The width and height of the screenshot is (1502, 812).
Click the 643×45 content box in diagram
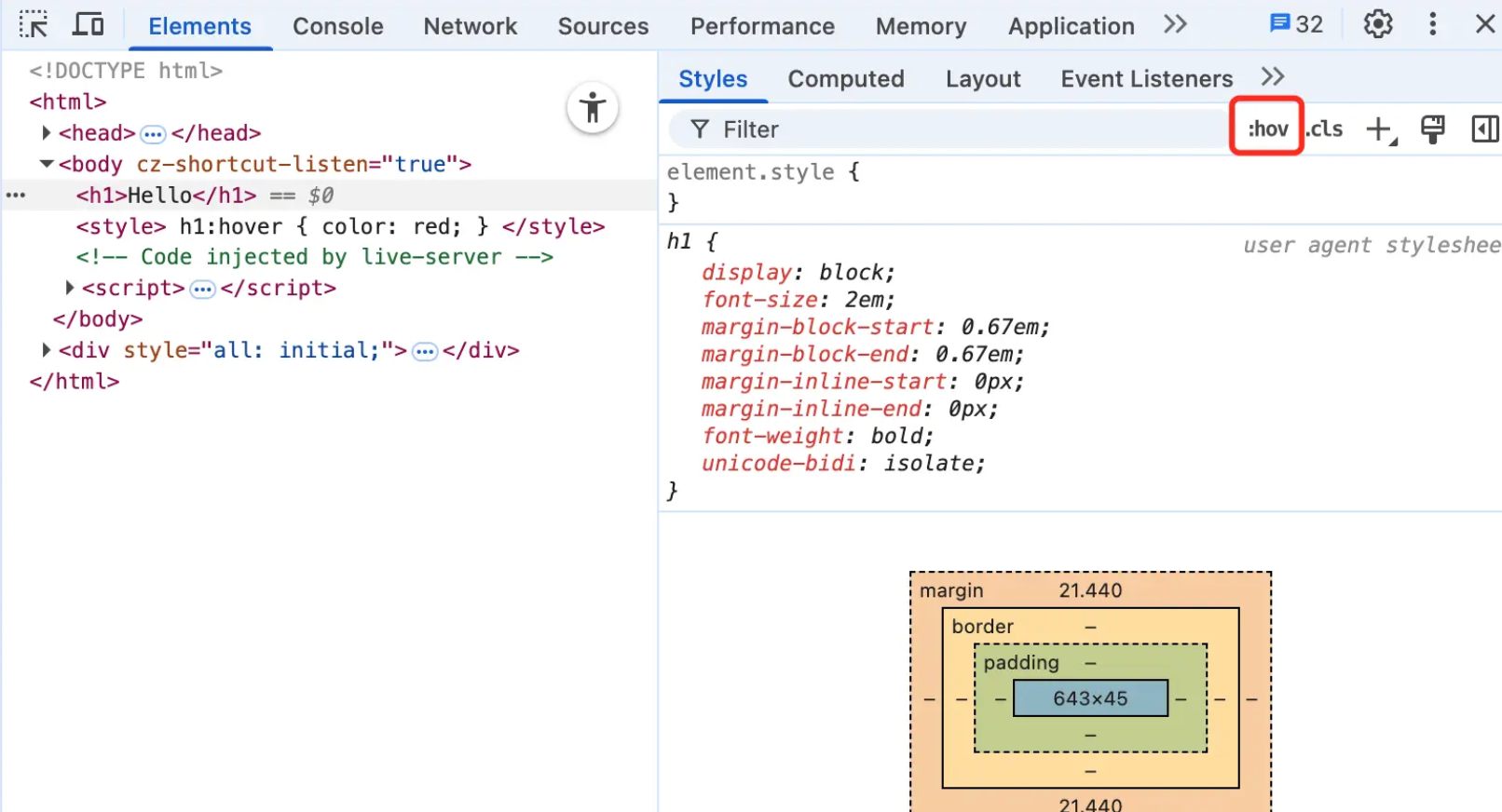[x=1090, y=698]
